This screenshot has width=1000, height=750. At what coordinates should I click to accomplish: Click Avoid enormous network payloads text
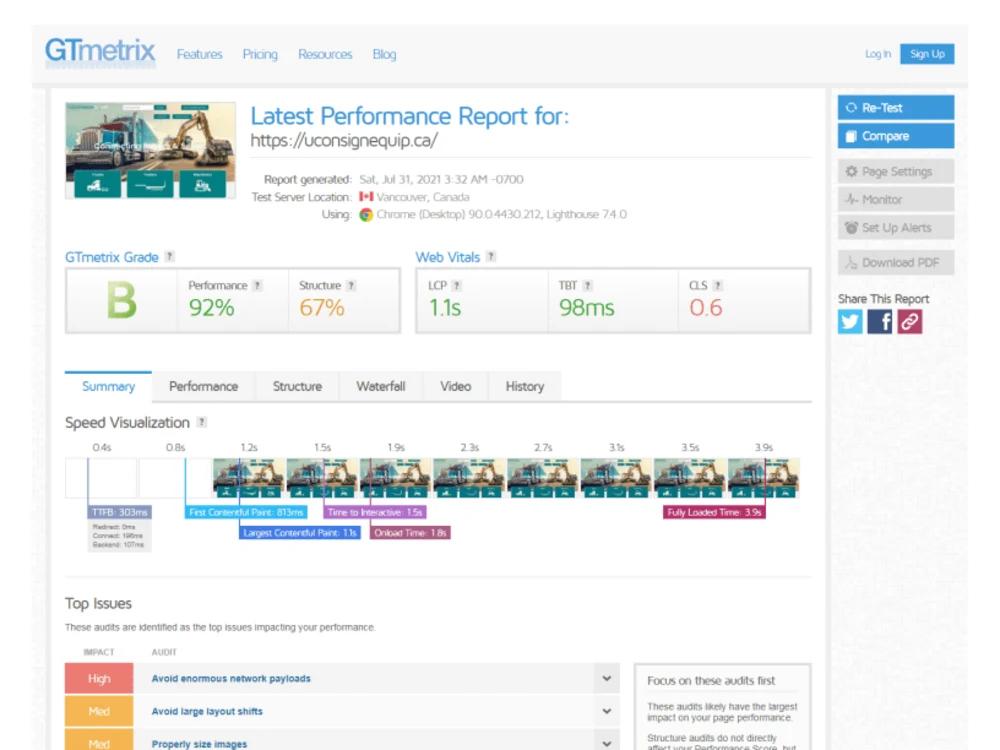[x=231, y=679]
